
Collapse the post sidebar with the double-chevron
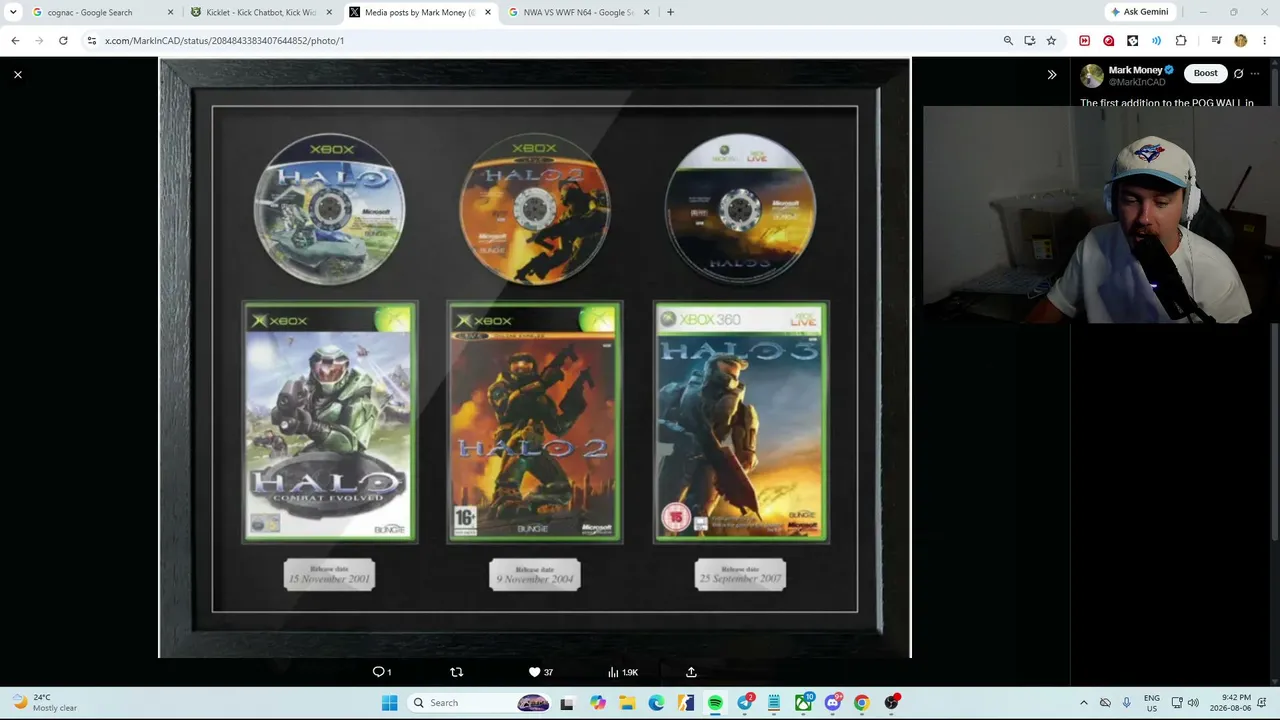point(1052,74)
